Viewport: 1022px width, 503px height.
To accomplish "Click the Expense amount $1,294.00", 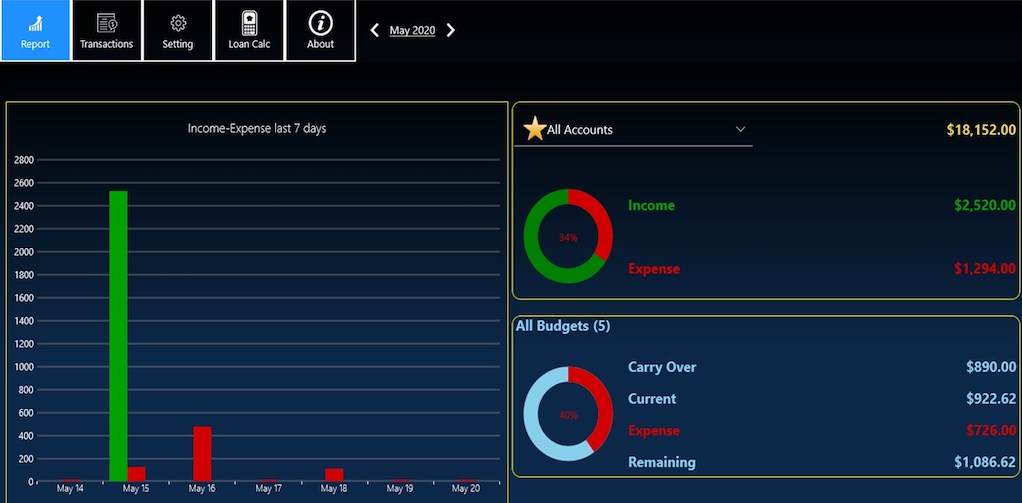I will pos(984,268).
